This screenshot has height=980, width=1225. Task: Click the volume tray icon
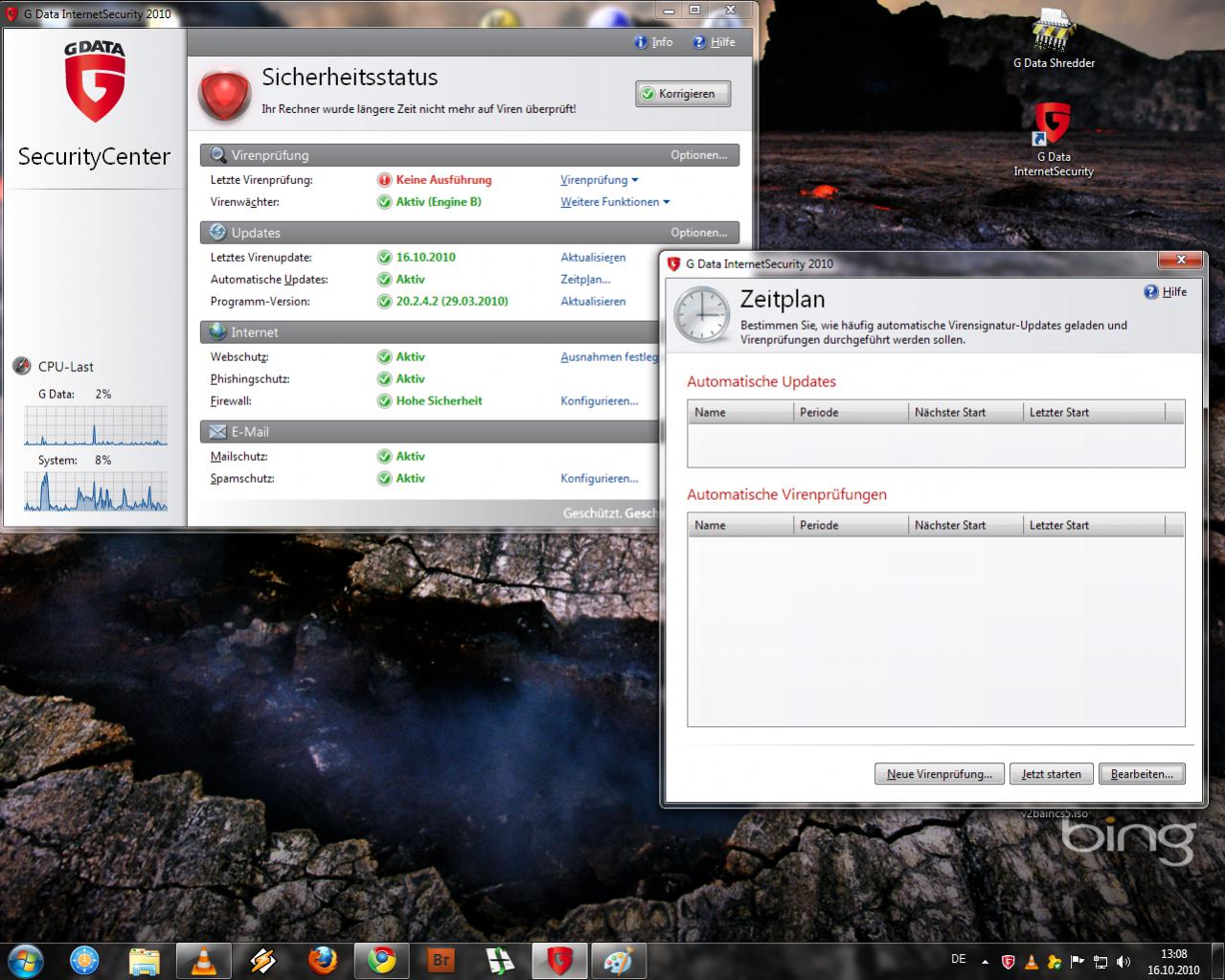pyautogui.click(x=1123, y=962)
